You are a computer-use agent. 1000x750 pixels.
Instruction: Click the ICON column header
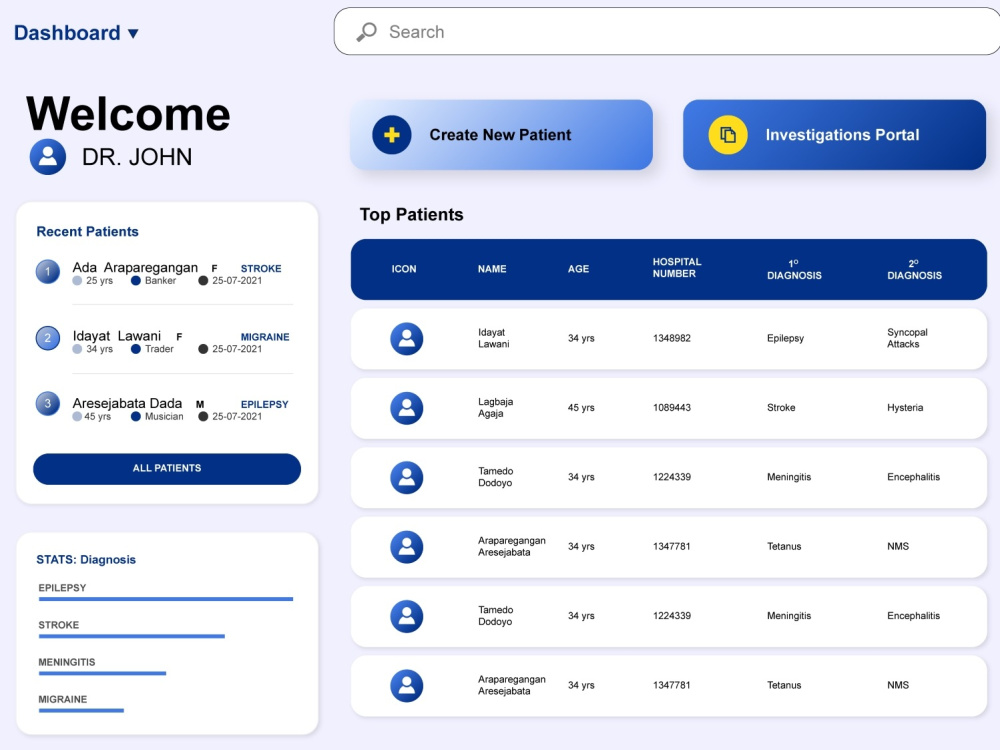click(404, 269)
